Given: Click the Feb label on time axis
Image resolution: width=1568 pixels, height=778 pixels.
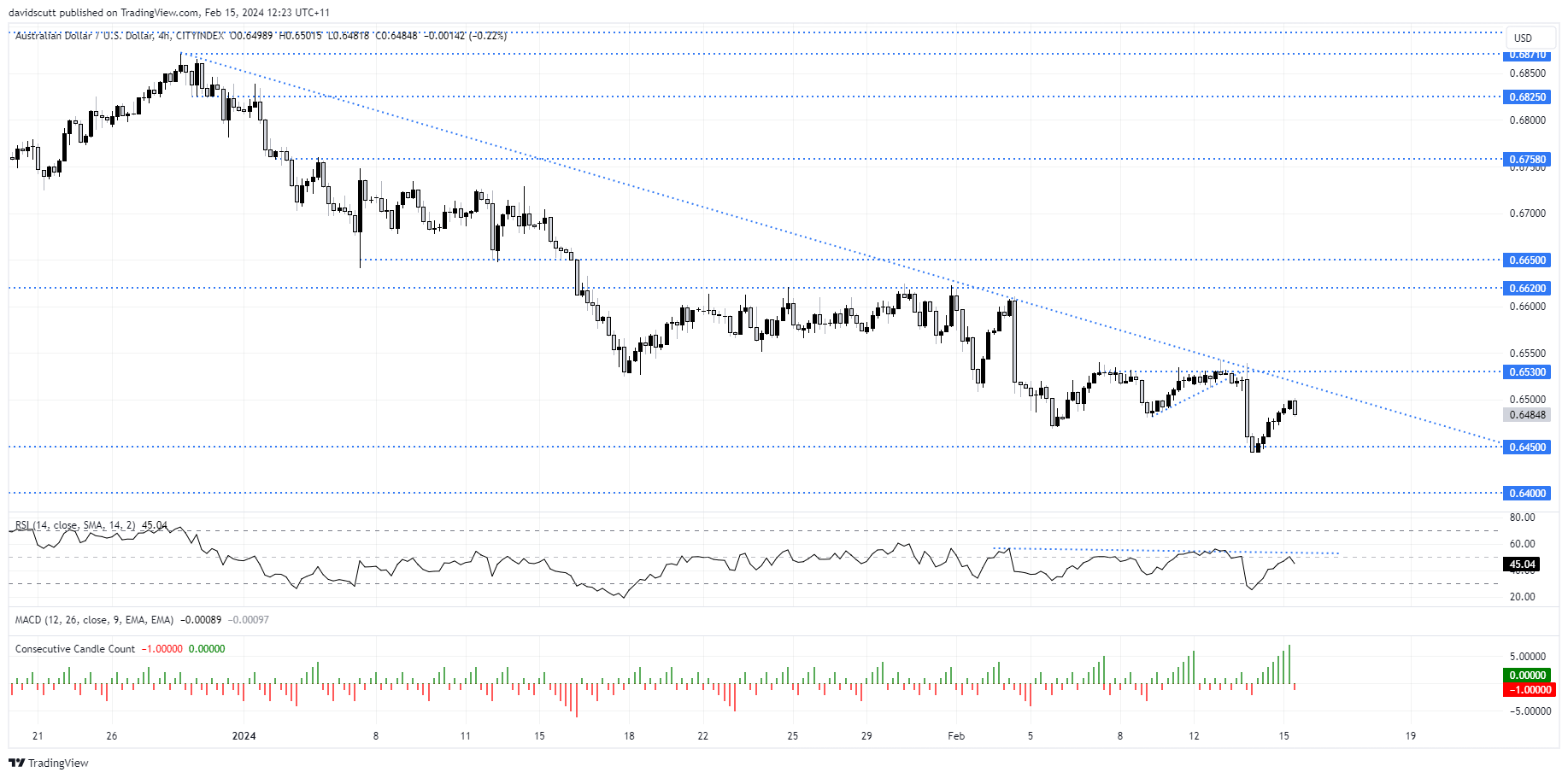Looking at the screenshot, I should click(956, 736).
